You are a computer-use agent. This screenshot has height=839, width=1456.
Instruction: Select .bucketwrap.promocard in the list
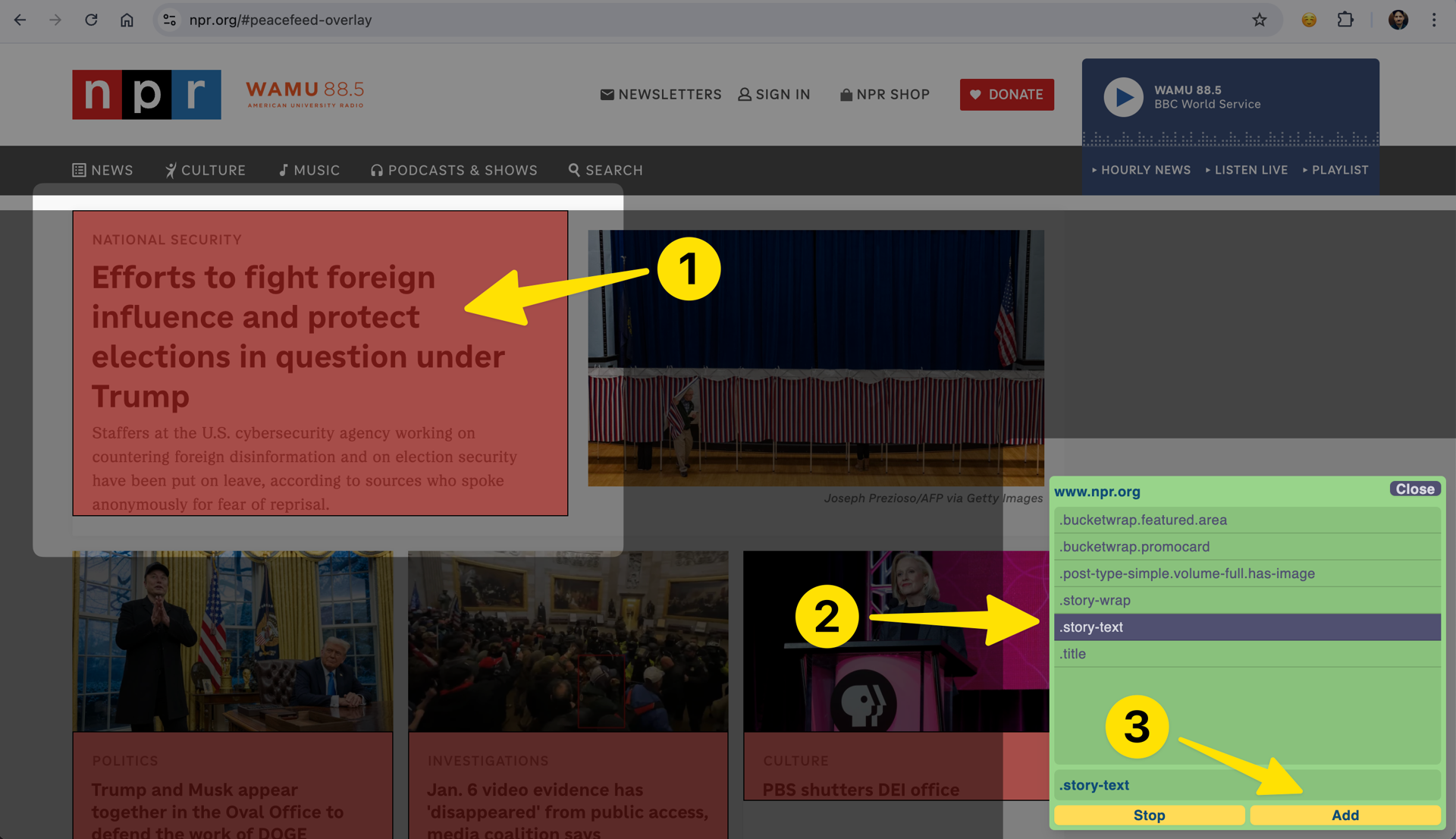[x=1247, y=546]
